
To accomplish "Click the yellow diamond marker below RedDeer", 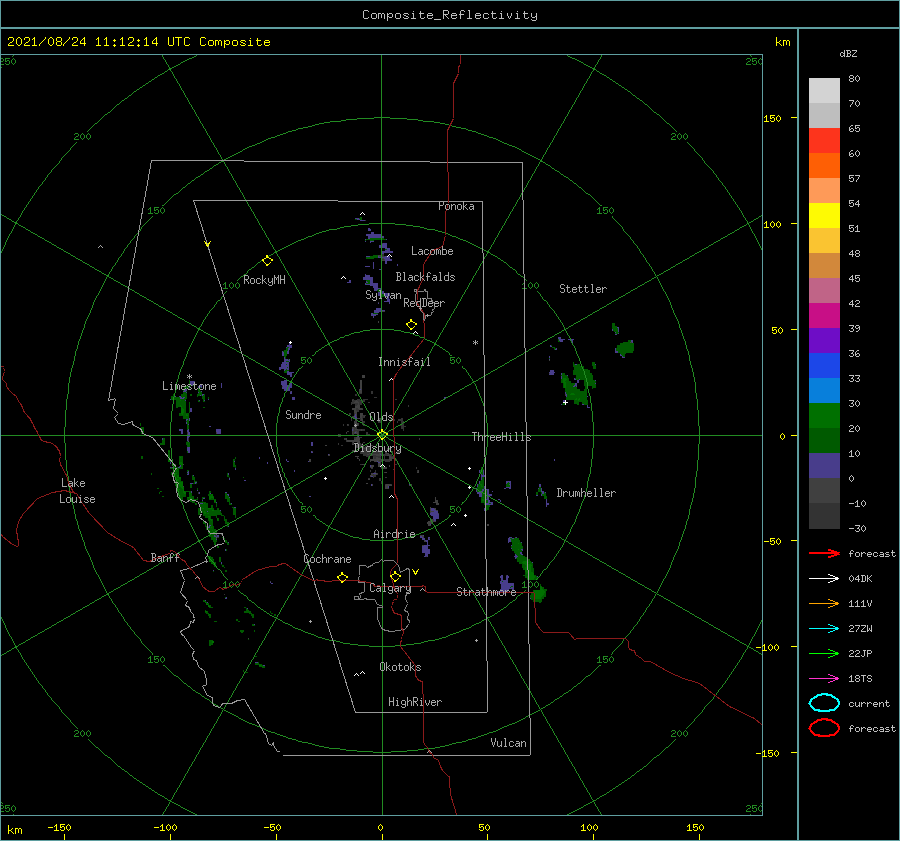I will (x=411, y=325).
